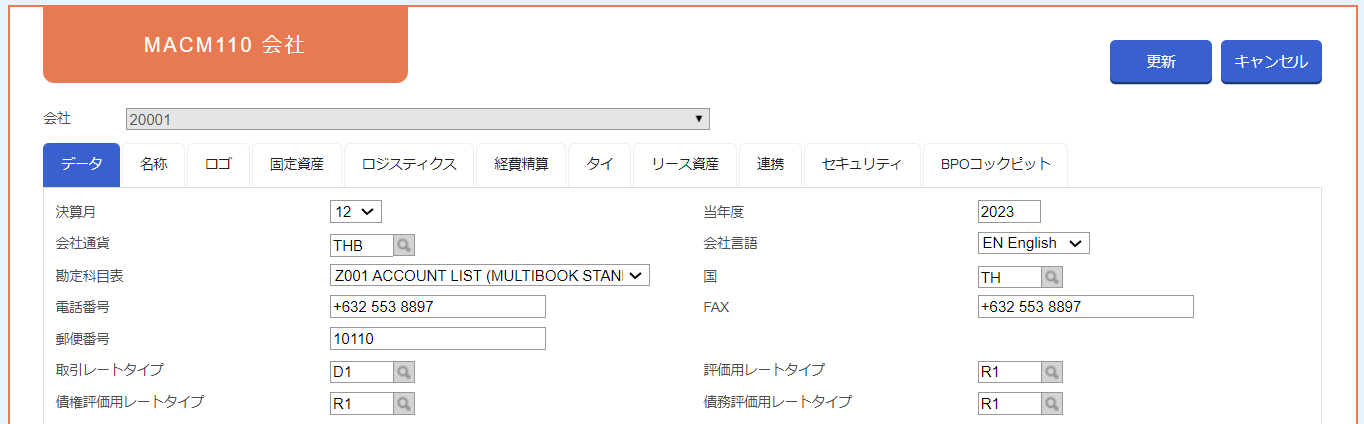Open the 固定資産 tab
The width and height of the screenshot is (1364, 424).
[x=297, y=165]
